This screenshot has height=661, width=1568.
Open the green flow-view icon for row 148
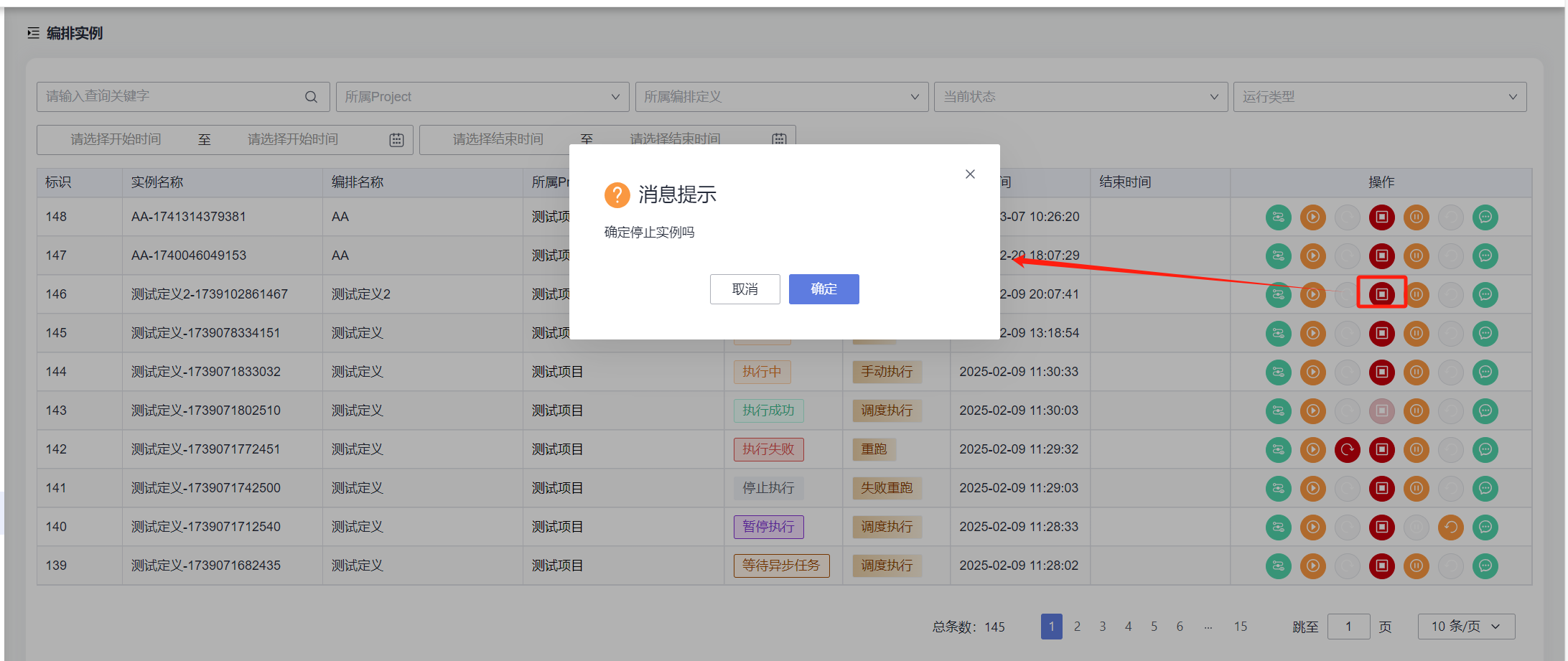[x=1278, y=217]
